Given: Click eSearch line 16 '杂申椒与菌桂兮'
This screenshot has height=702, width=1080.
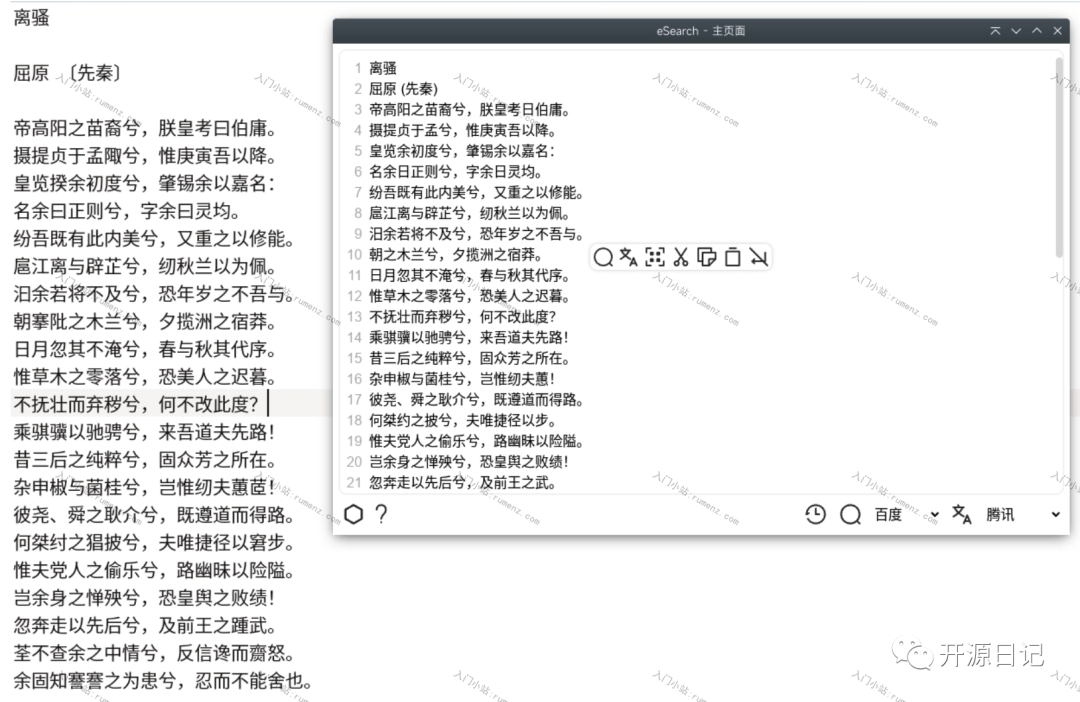Looking at the screenshot, I should tap(417, 378).
